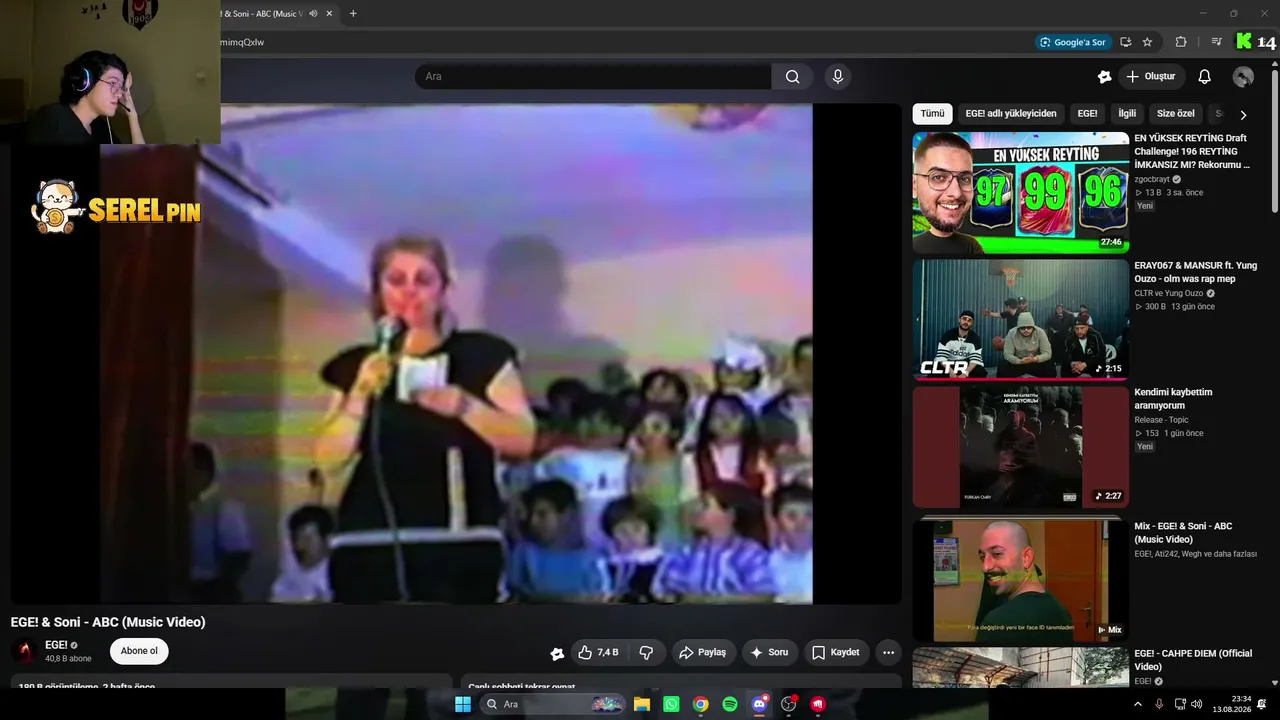Image resolution: width=1280 pixels, height=720 pixels.
Task: Open the notification bell in the taskbar corner
Action: tap(1262, 704)
